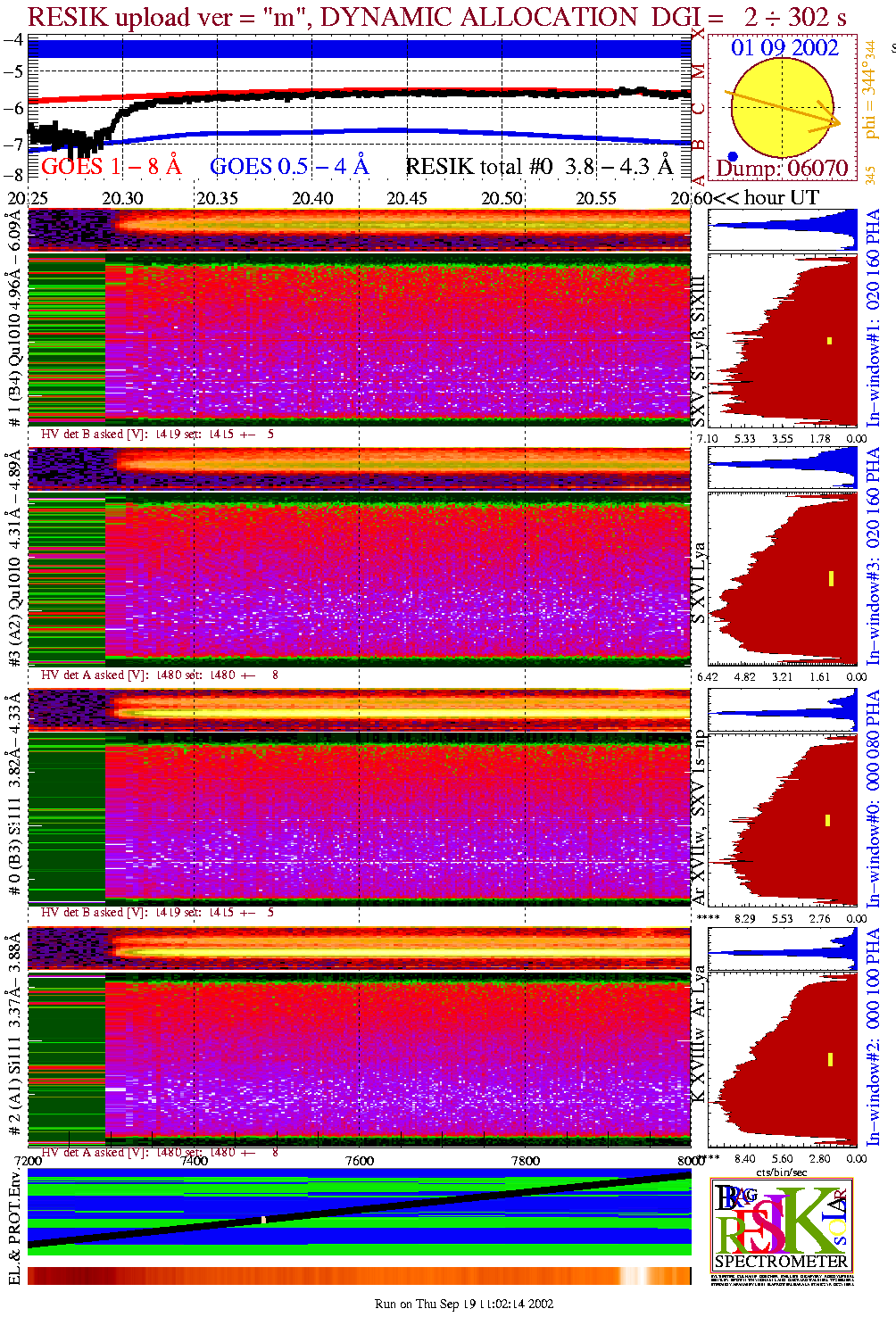The height and width of the screenshot is (1317, 896).
Task: Click the '20.45' hour UT tick label
Action: point(407,198)
